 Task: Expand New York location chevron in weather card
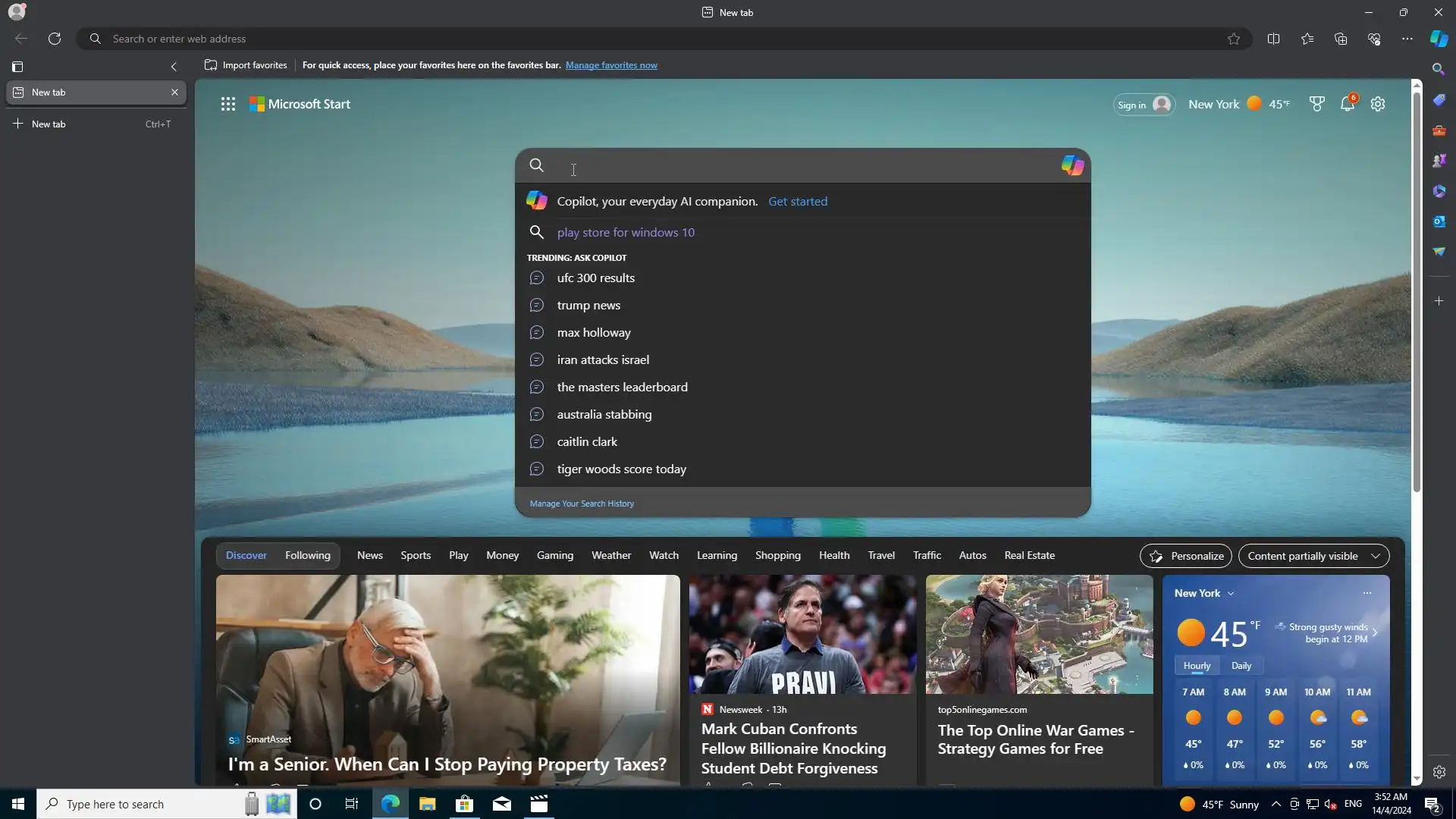point(1231,594)
